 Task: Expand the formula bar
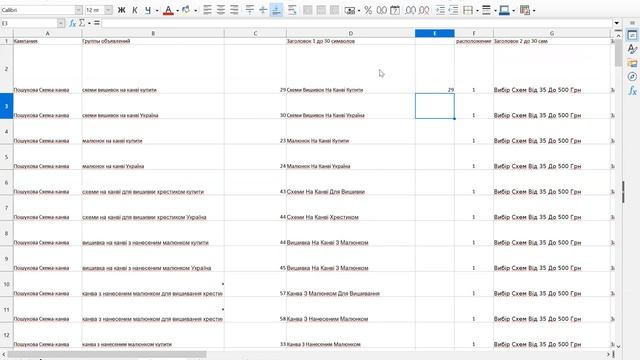click(x=616, y=23)
